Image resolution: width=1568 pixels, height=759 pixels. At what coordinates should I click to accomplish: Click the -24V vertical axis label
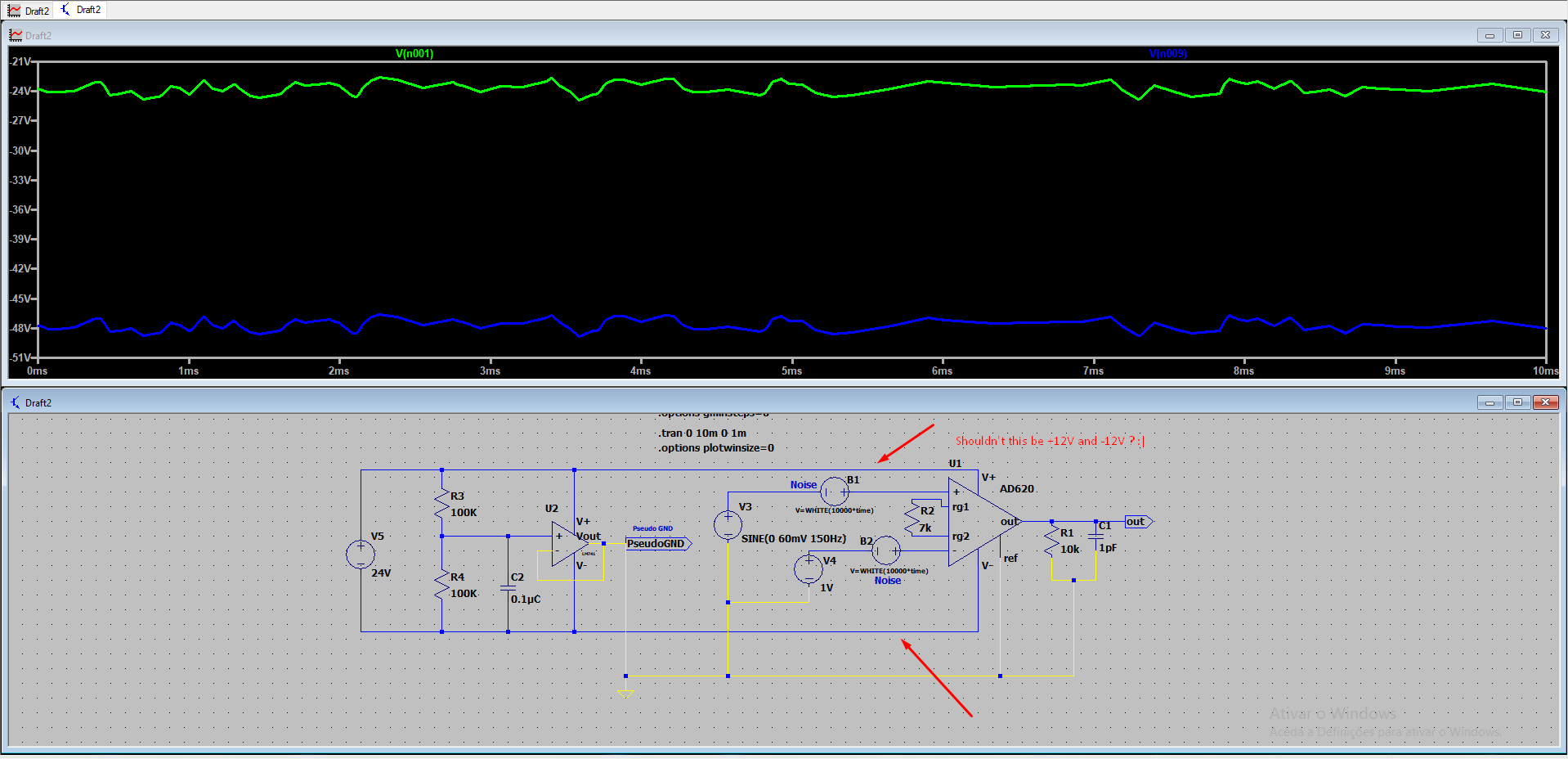[x=20, y=91]
